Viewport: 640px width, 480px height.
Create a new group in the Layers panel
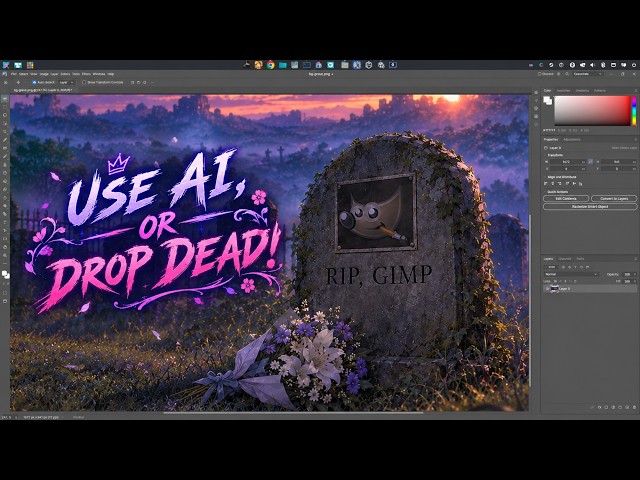pyautogui.click(x=620, y=407)
